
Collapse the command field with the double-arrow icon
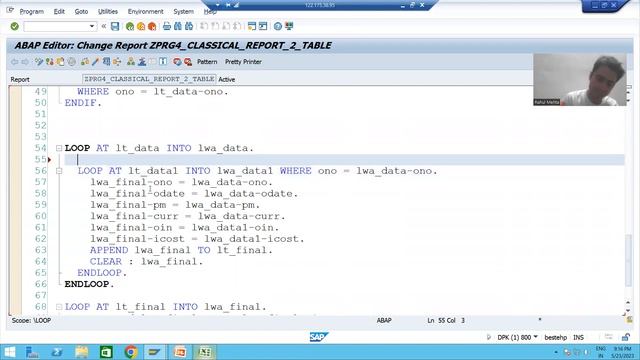pos(104,27)
